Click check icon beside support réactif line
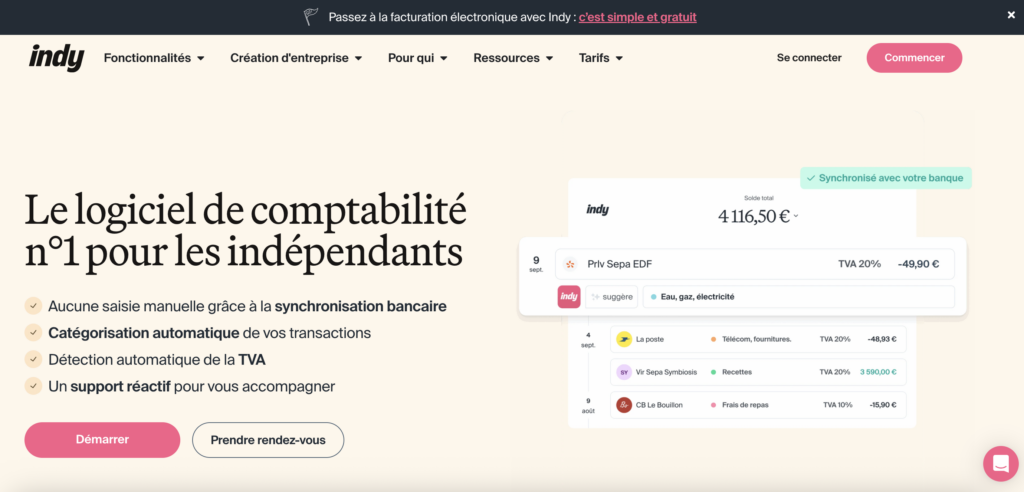Image resolution: width=1024 pixels, height=492 pixels. pos(33,386)
